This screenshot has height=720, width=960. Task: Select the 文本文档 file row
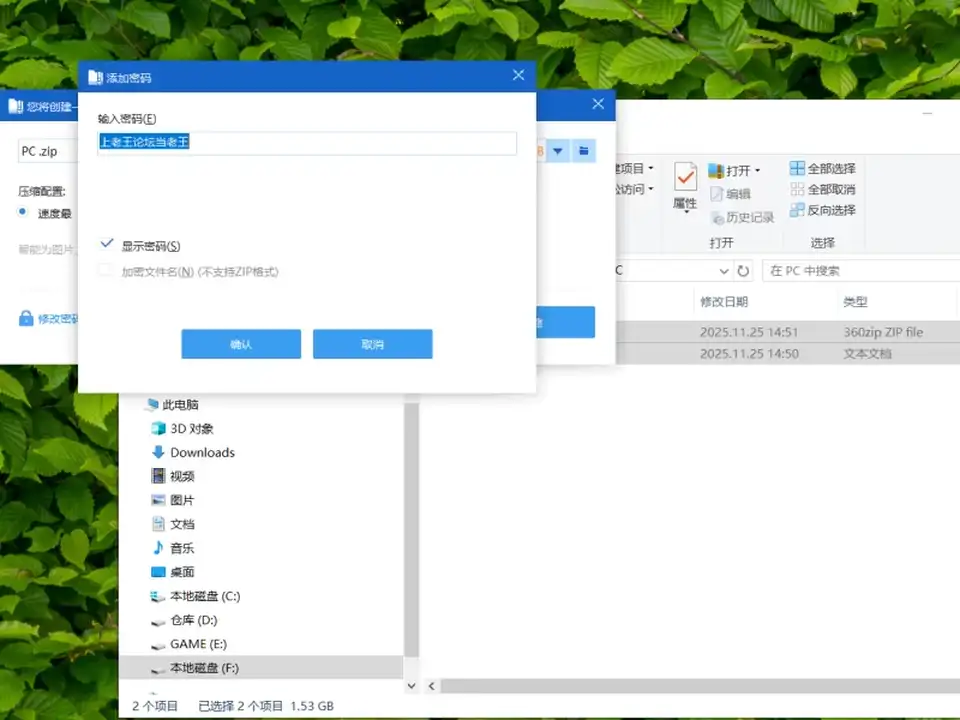788,354
